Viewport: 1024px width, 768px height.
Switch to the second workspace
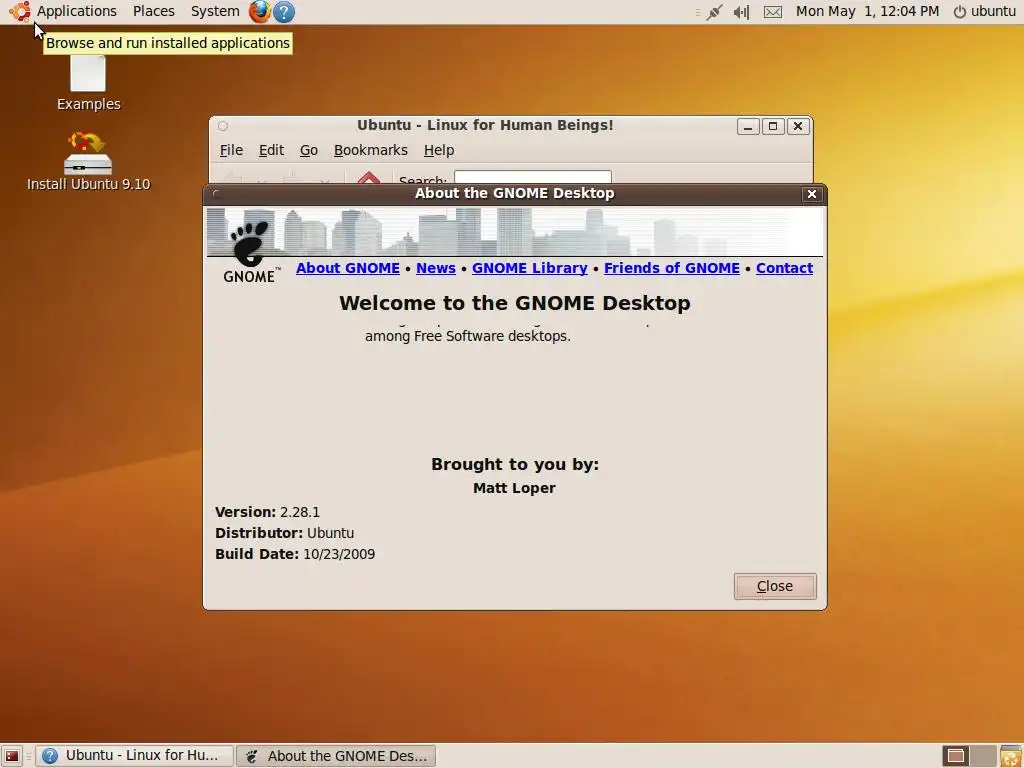pyautogui.click(x=983, y=756)
